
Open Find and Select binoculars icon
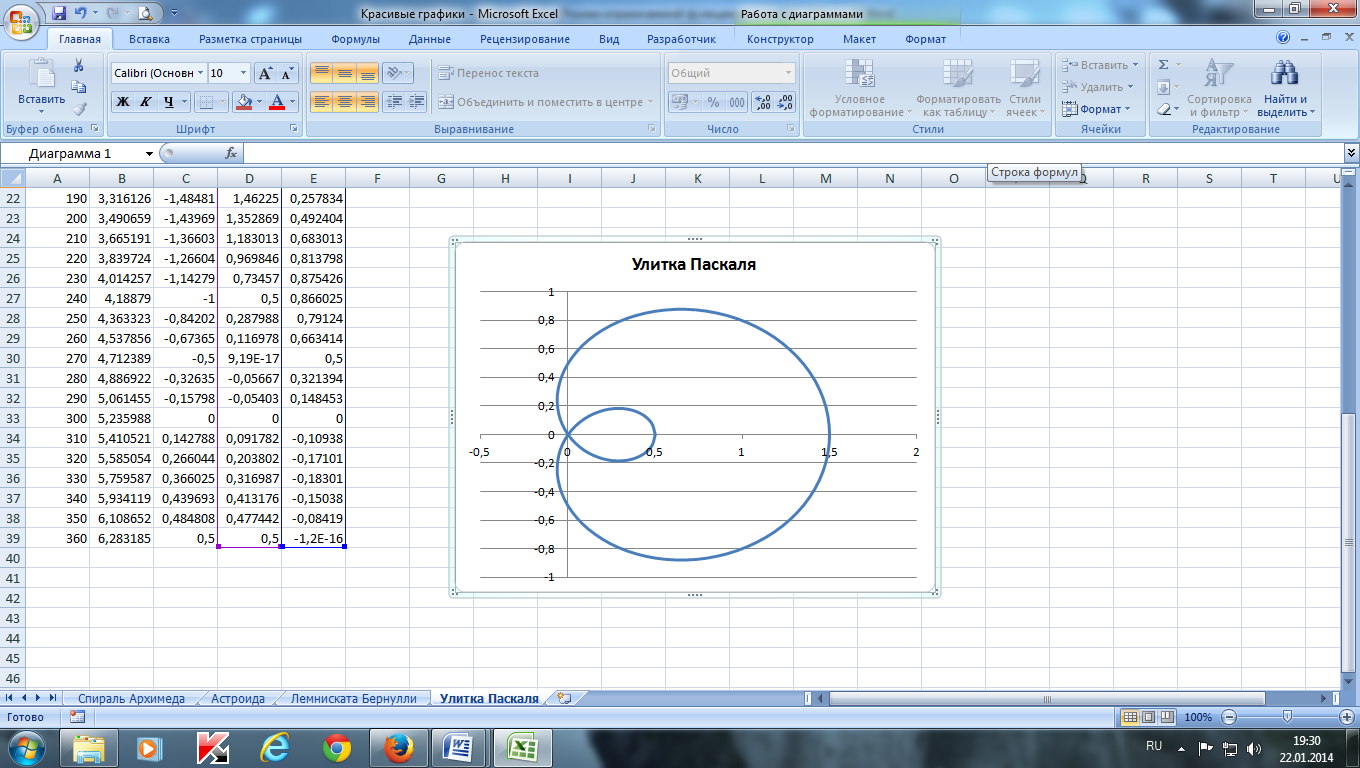click(1284, 73)
